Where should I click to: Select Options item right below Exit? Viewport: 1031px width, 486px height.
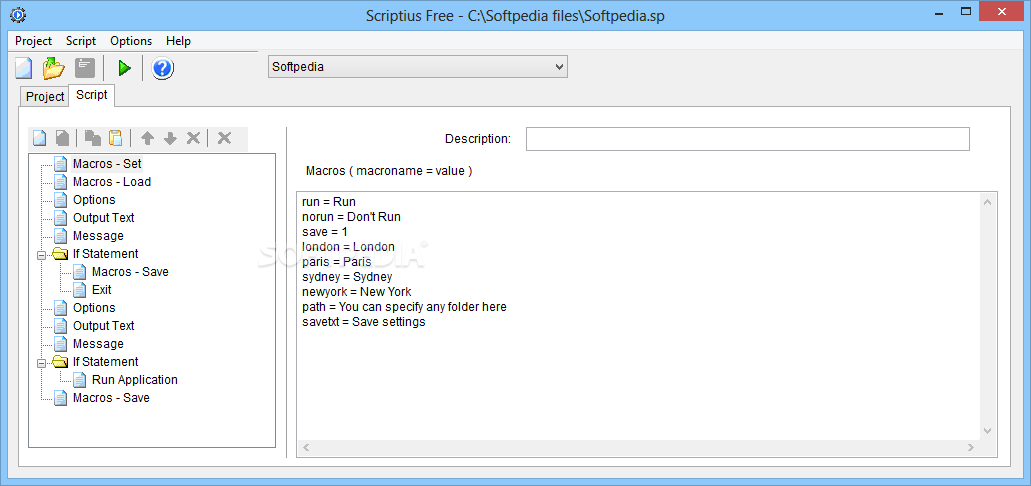(x=94, y=308)
